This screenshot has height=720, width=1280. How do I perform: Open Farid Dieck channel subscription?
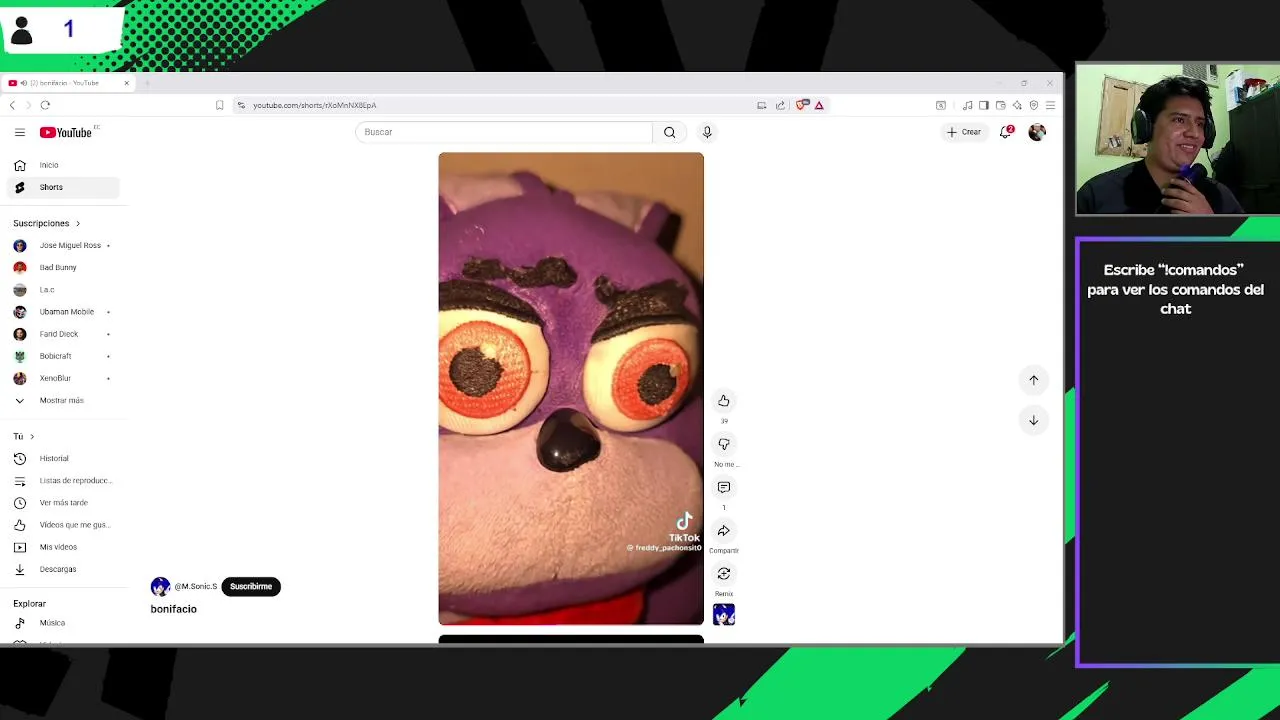(x=62, y=334)
